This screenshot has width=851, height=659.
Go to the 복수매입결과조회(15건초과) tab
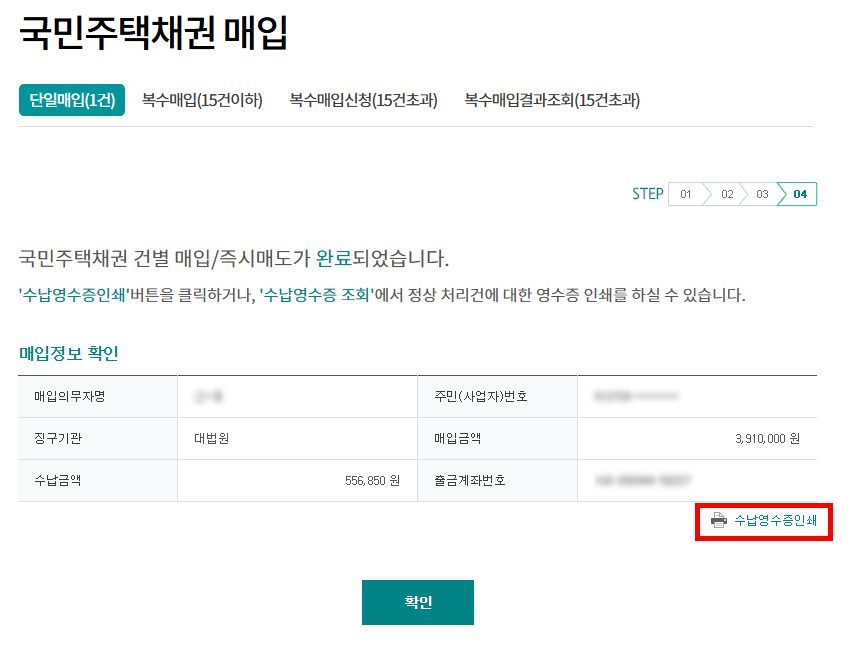(552, 100)
